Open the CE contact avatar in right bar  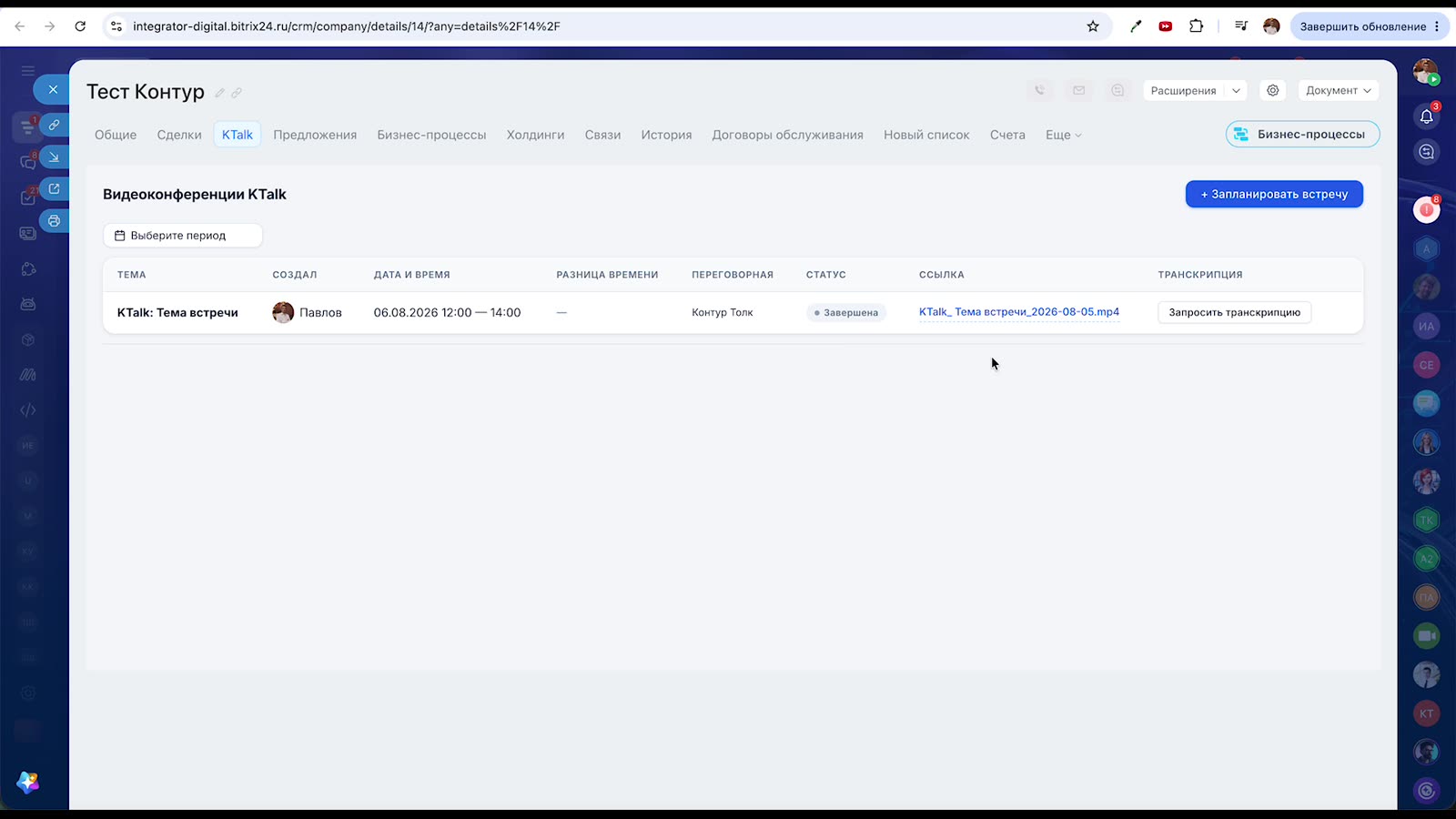pos(1426,365)
